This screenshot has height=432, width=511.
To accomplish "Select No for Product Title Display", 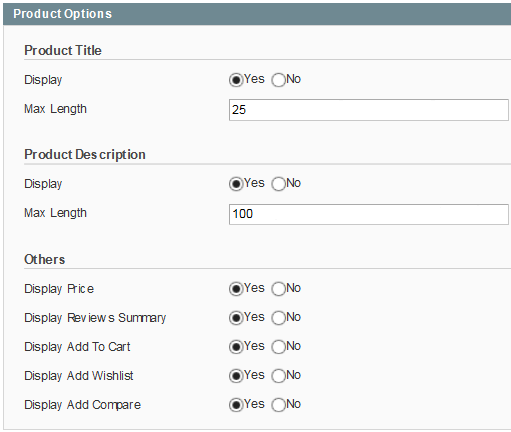I will 278,80.
